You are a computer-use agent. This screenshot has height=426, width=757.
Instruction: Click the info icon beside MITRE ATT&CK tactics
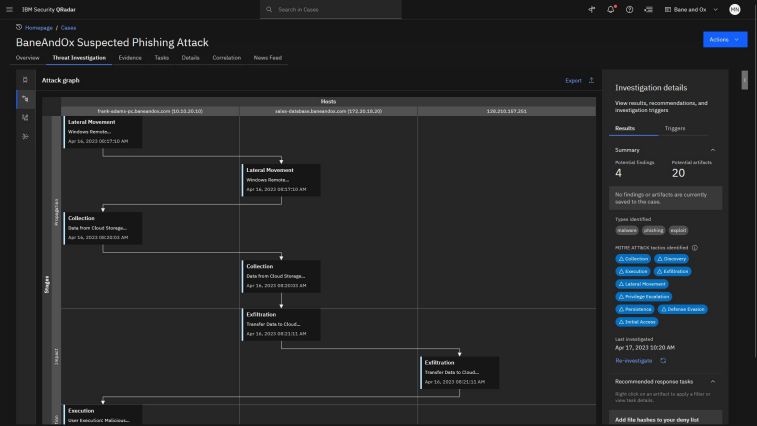pyautogui.click(x=695, y=248)
